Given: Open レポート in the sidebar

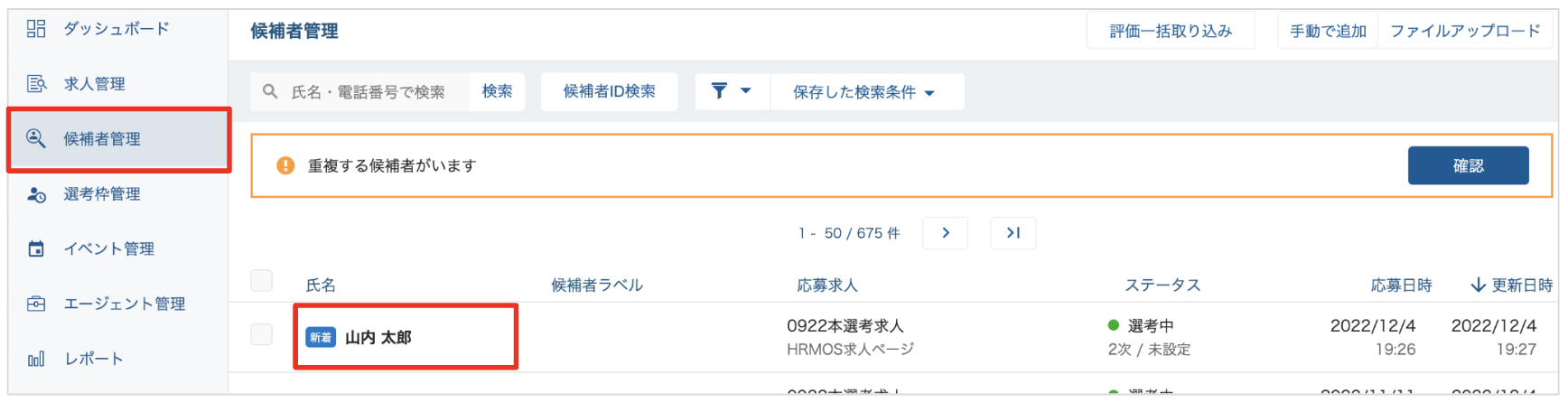Looking at the screenshot, I should 93,359.
